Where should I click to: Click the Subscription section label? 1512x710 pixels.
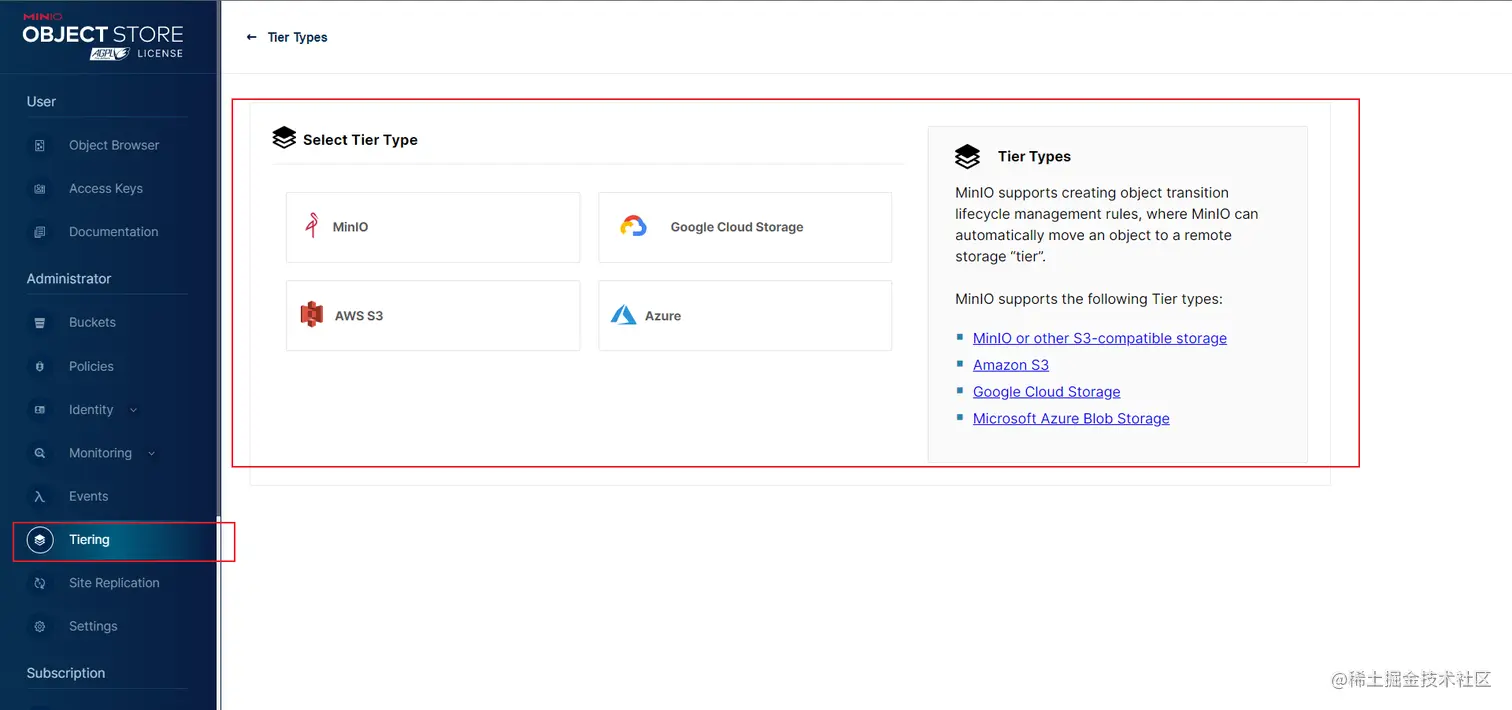click(66, 673)
